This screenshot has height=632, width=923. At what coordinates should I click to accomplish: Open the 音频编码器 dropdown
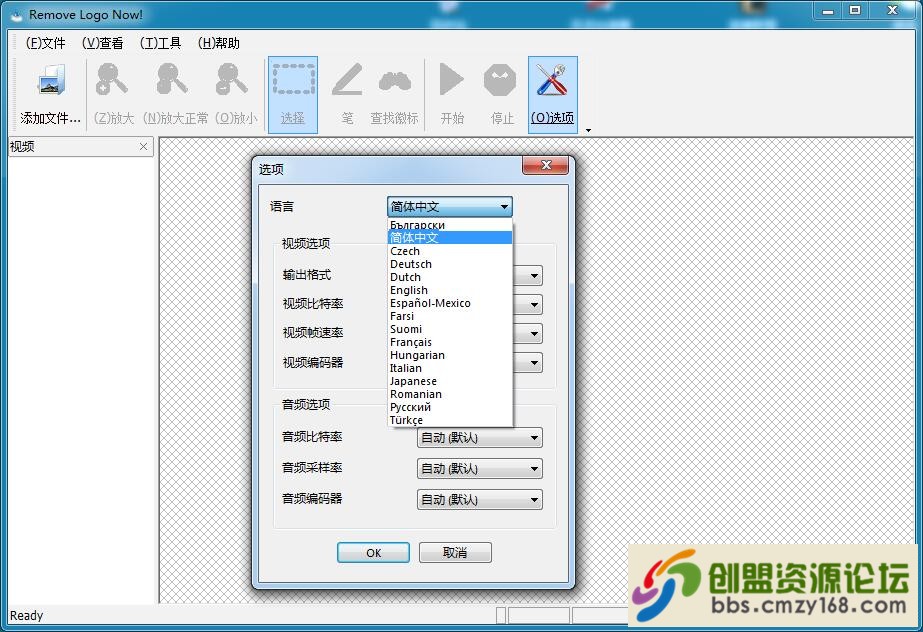[x=480, y=500]
